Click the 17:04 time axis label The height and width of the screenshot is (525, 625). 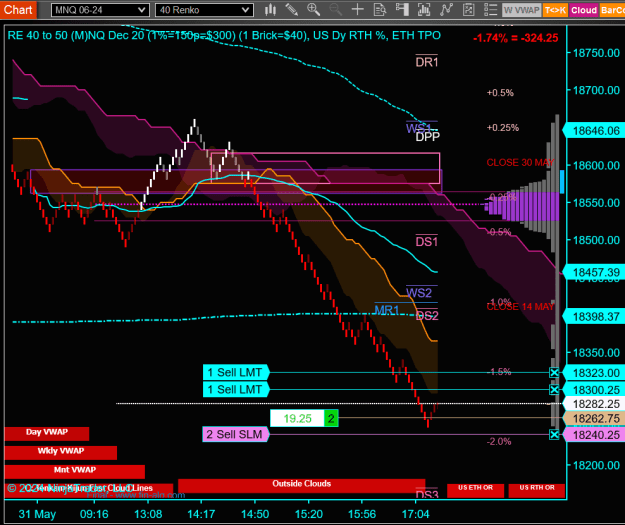pyautogui.click(x=415, y=514)
